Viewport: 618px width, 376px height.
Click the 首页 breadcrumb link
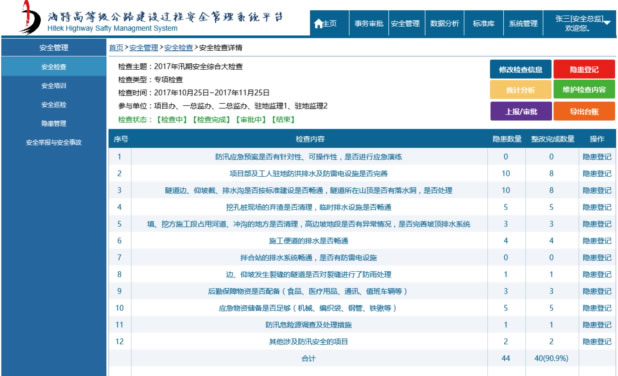point(116,48)
